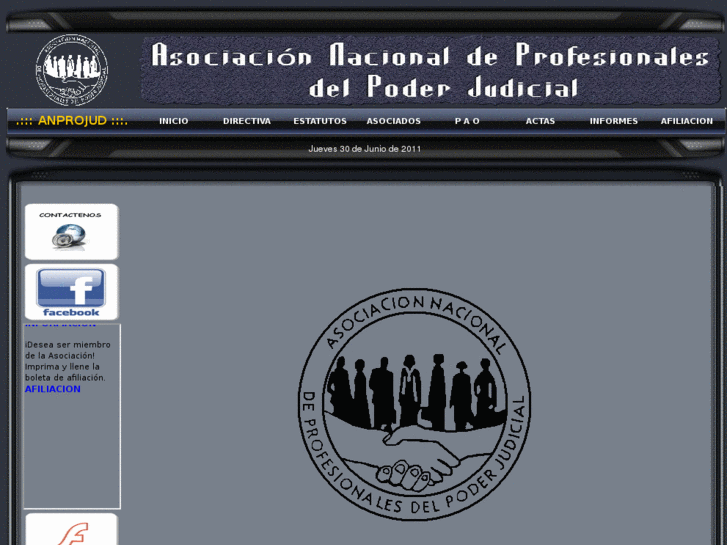The width and height of the screenshot is (727, 545).
Task: Follow the blue AFILIACION link in sidebar
Action: tap(52, 389)
